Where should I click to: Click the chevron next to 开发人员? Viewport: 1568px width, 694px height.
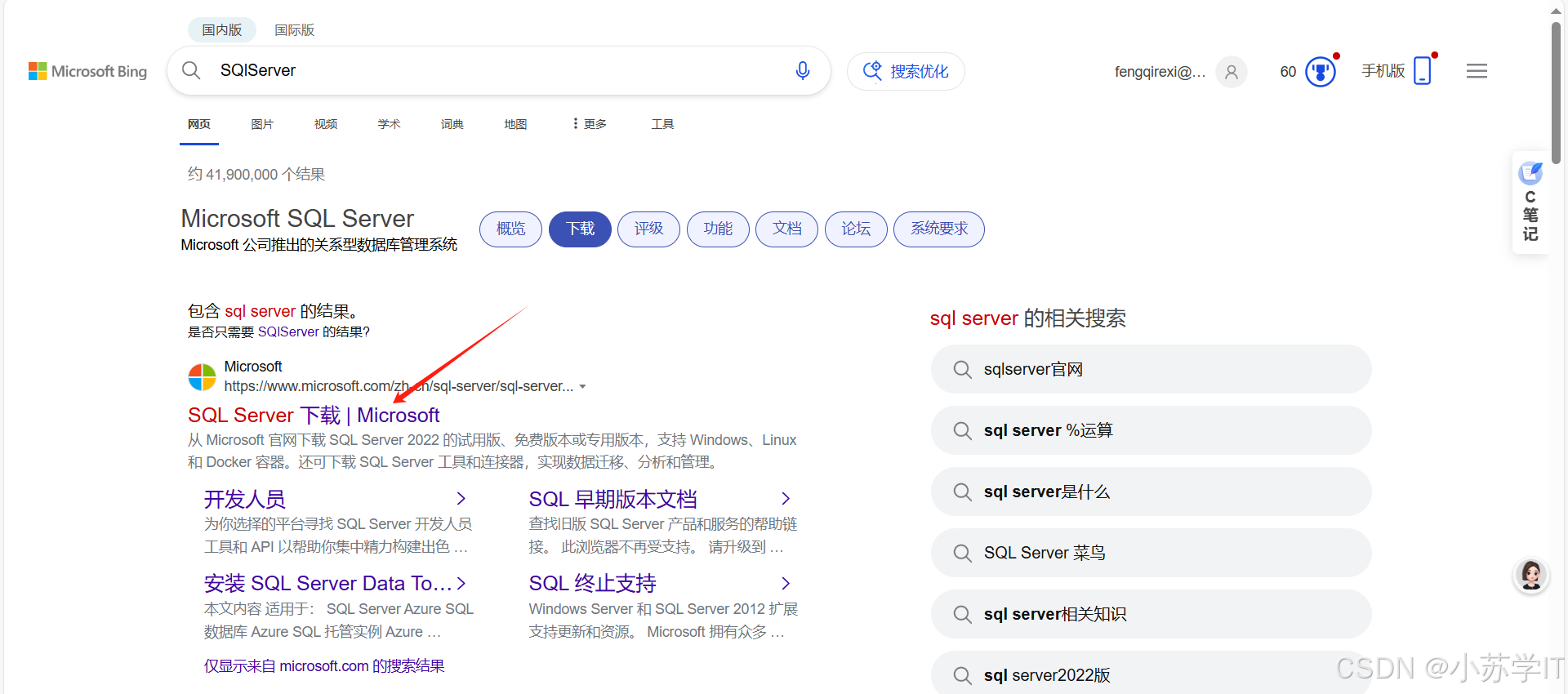coord(461,499)
